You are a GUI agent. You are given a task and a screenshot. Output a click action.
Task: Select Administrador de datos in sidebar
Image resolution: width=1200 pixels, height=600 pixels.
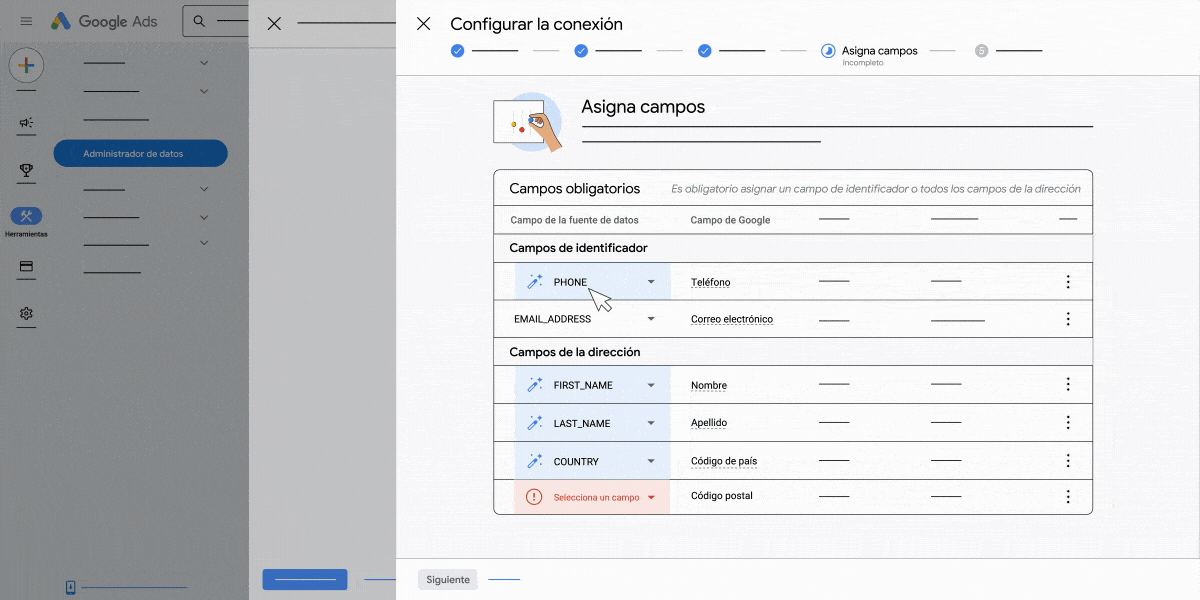point(140,153)
